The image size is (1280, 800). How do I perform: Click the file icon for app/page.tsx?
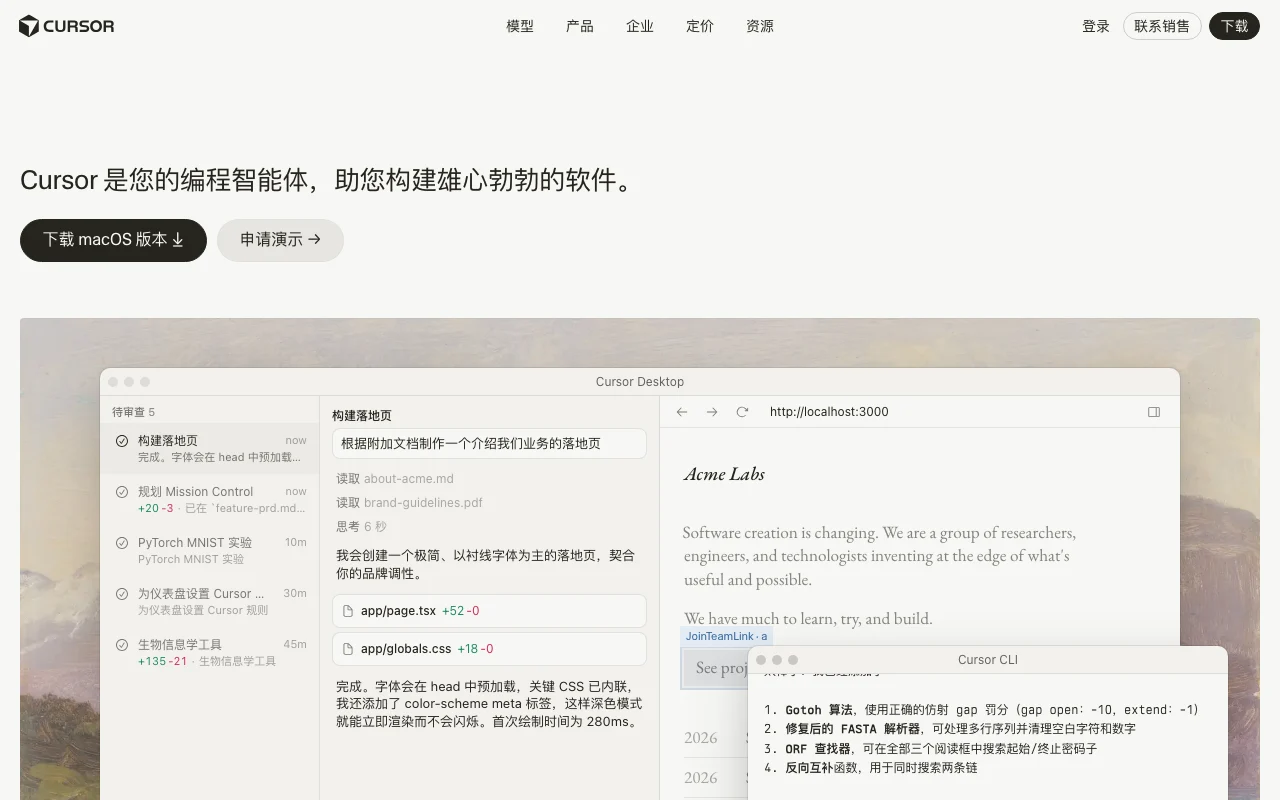coord(348,611)
